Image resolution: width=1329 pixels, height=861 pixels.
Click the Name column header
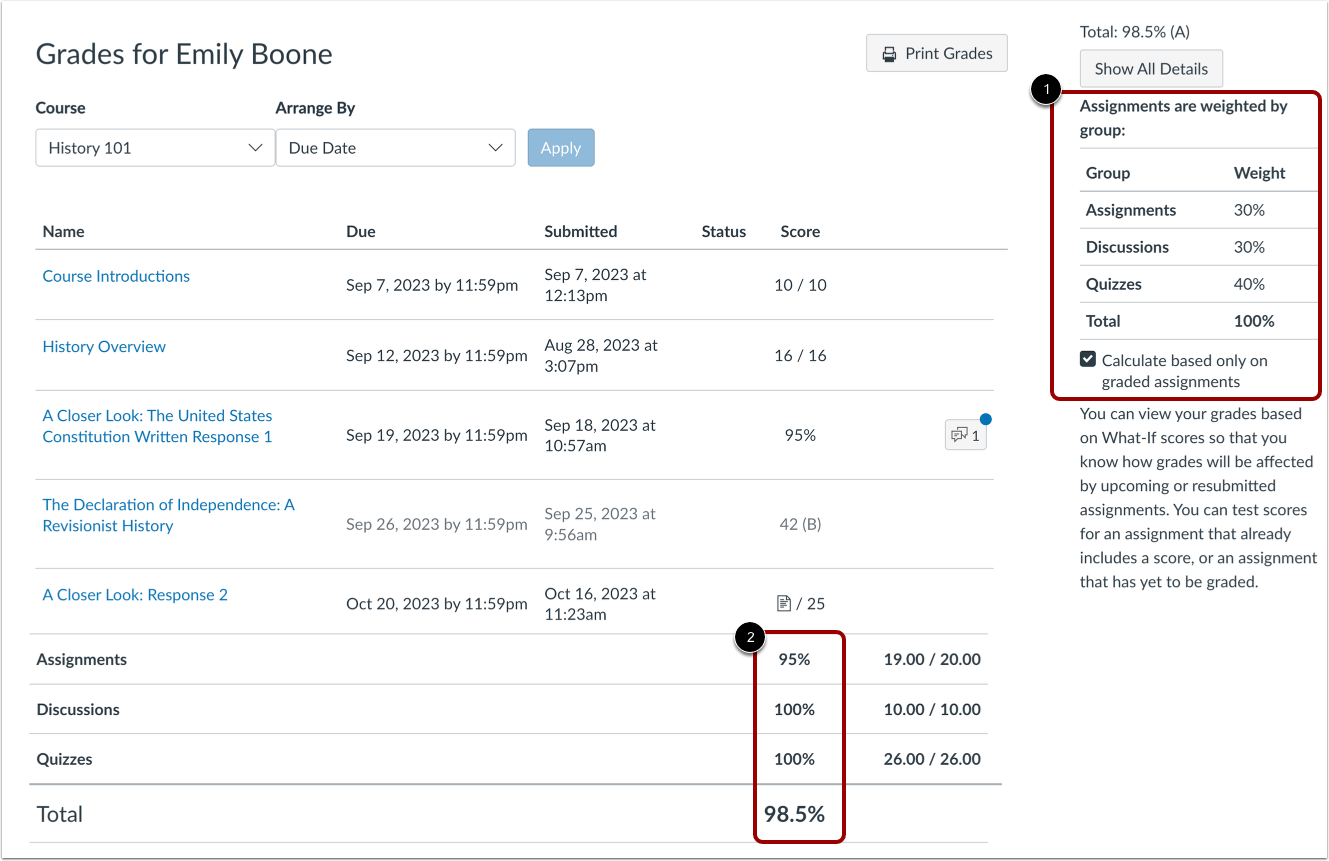(63, 231)
